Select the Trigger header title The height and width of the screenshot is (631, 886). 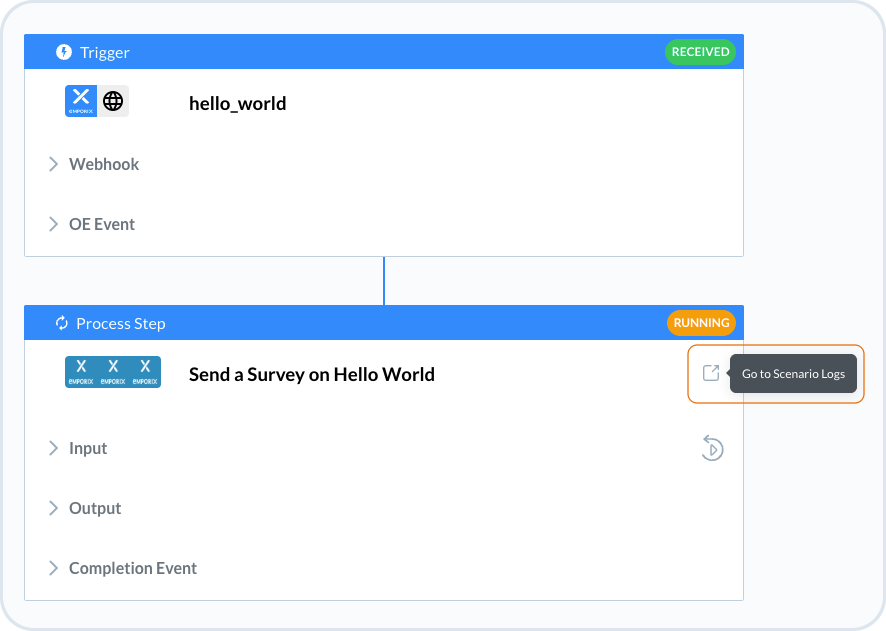click(103, 52)
